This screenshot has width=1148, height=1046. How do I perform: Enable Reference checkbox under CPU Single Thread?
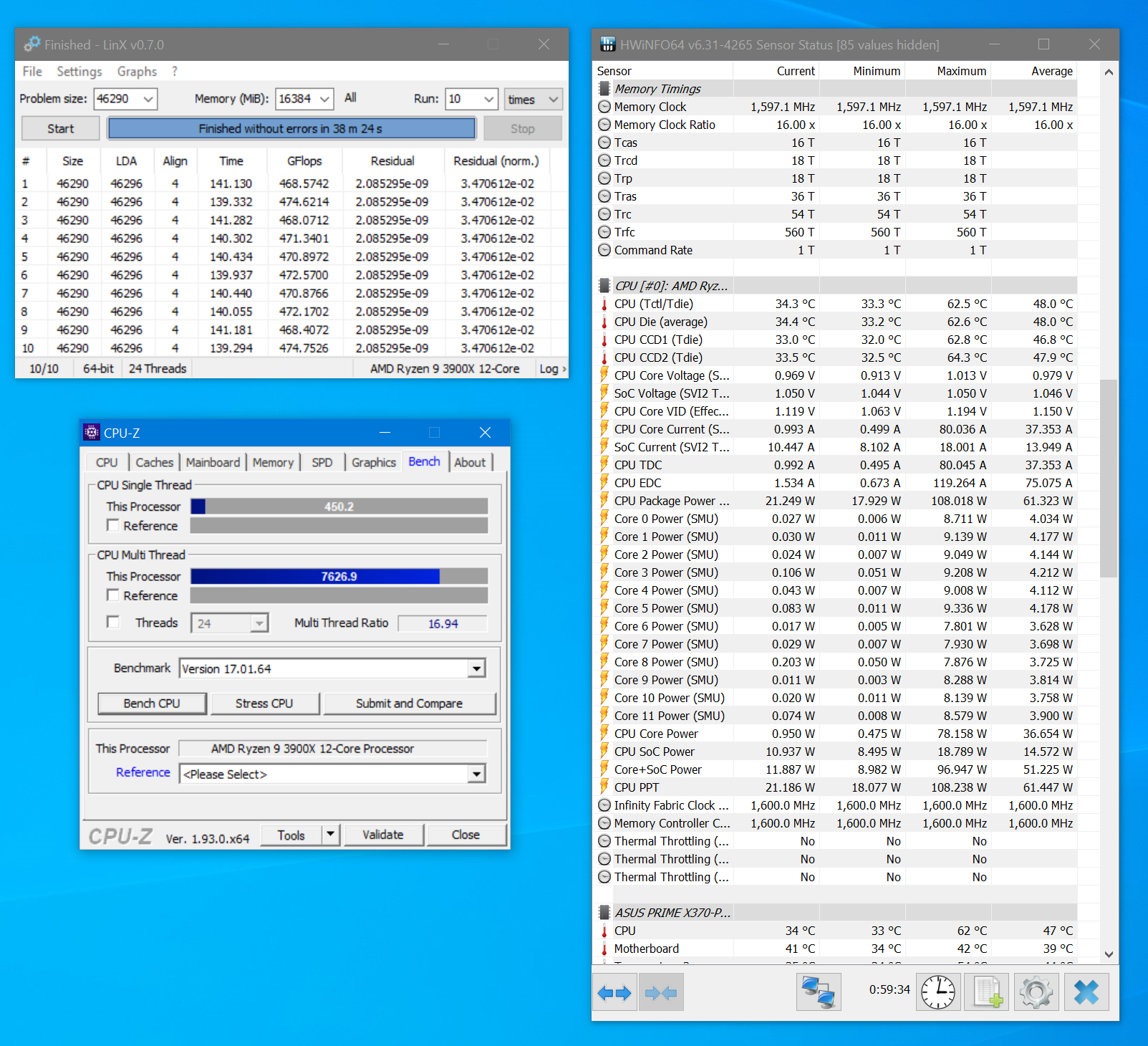(112, 525)
